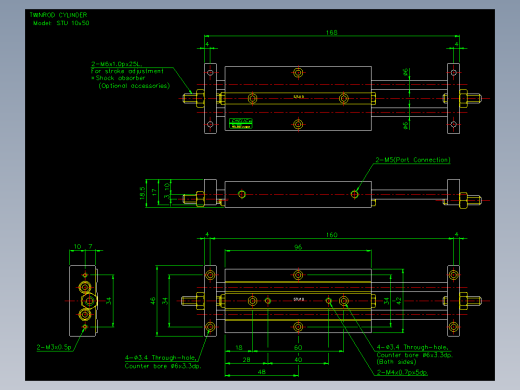The height and width of the screenshot is (390, 520).
Task: Select the '*Shock absorber' note
Action: point(118,78)
